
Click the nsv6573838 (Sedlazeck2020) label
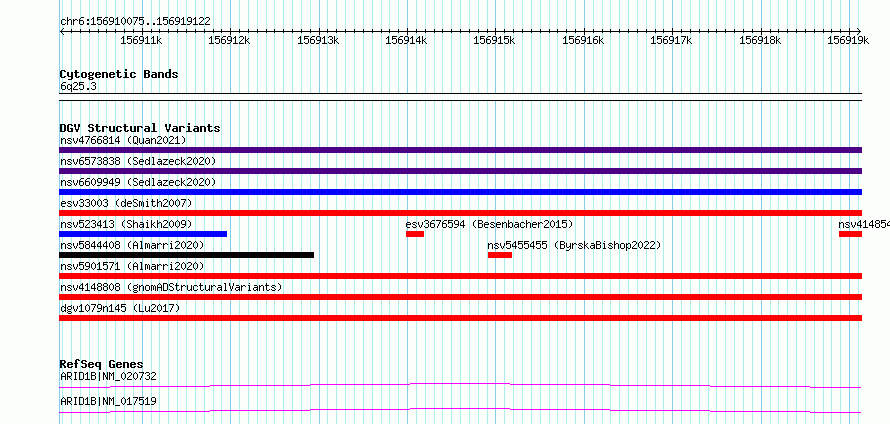tap(138, 161)
